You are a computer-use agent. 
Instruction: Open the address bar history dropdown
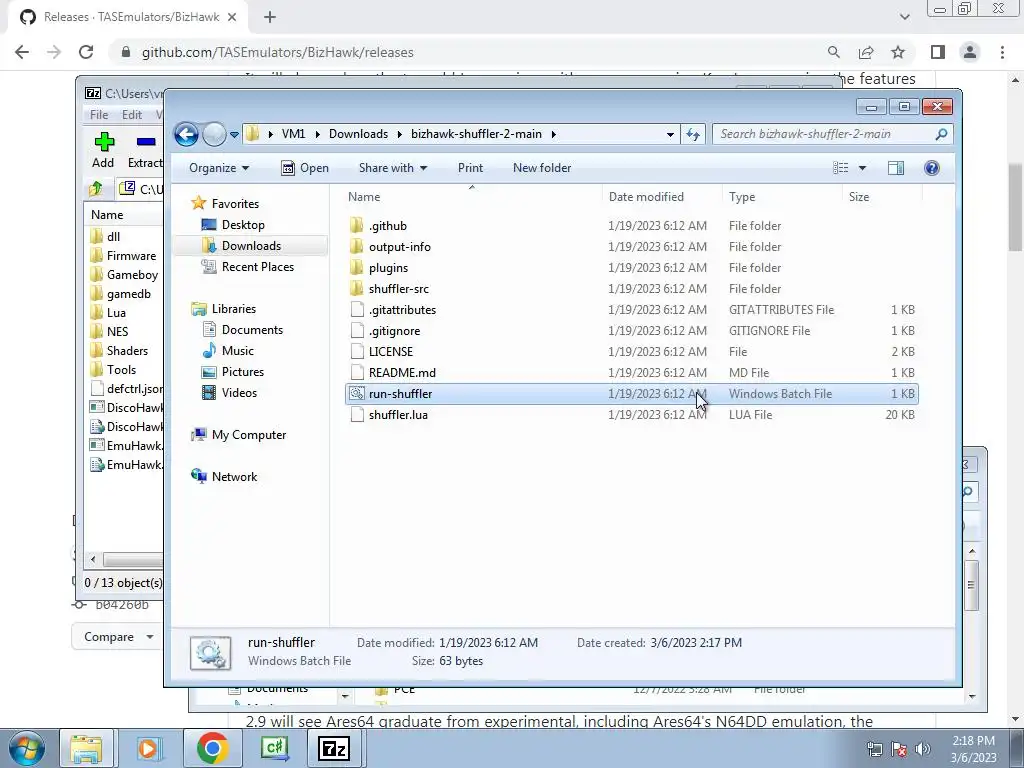point(670,135)
